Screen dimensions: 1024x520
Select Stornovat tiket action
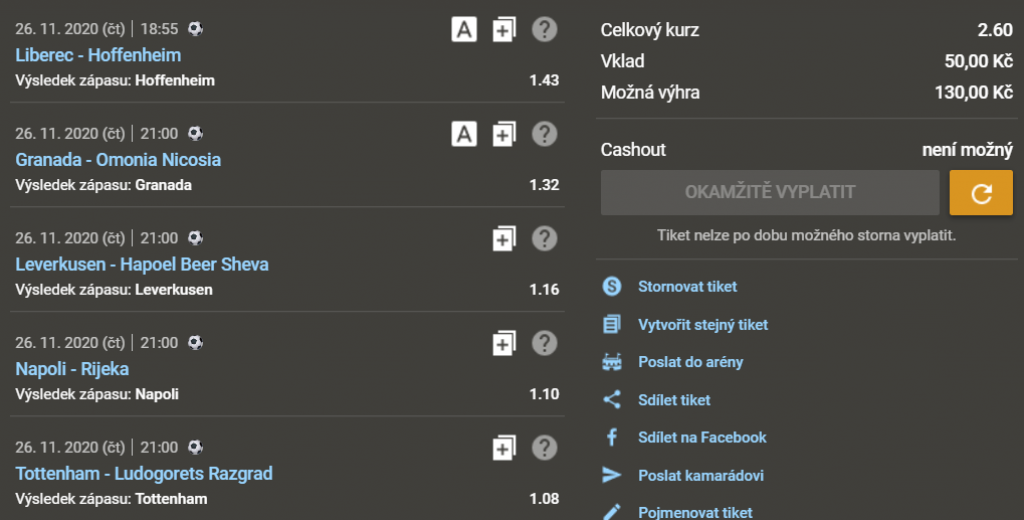coord(687,287)
